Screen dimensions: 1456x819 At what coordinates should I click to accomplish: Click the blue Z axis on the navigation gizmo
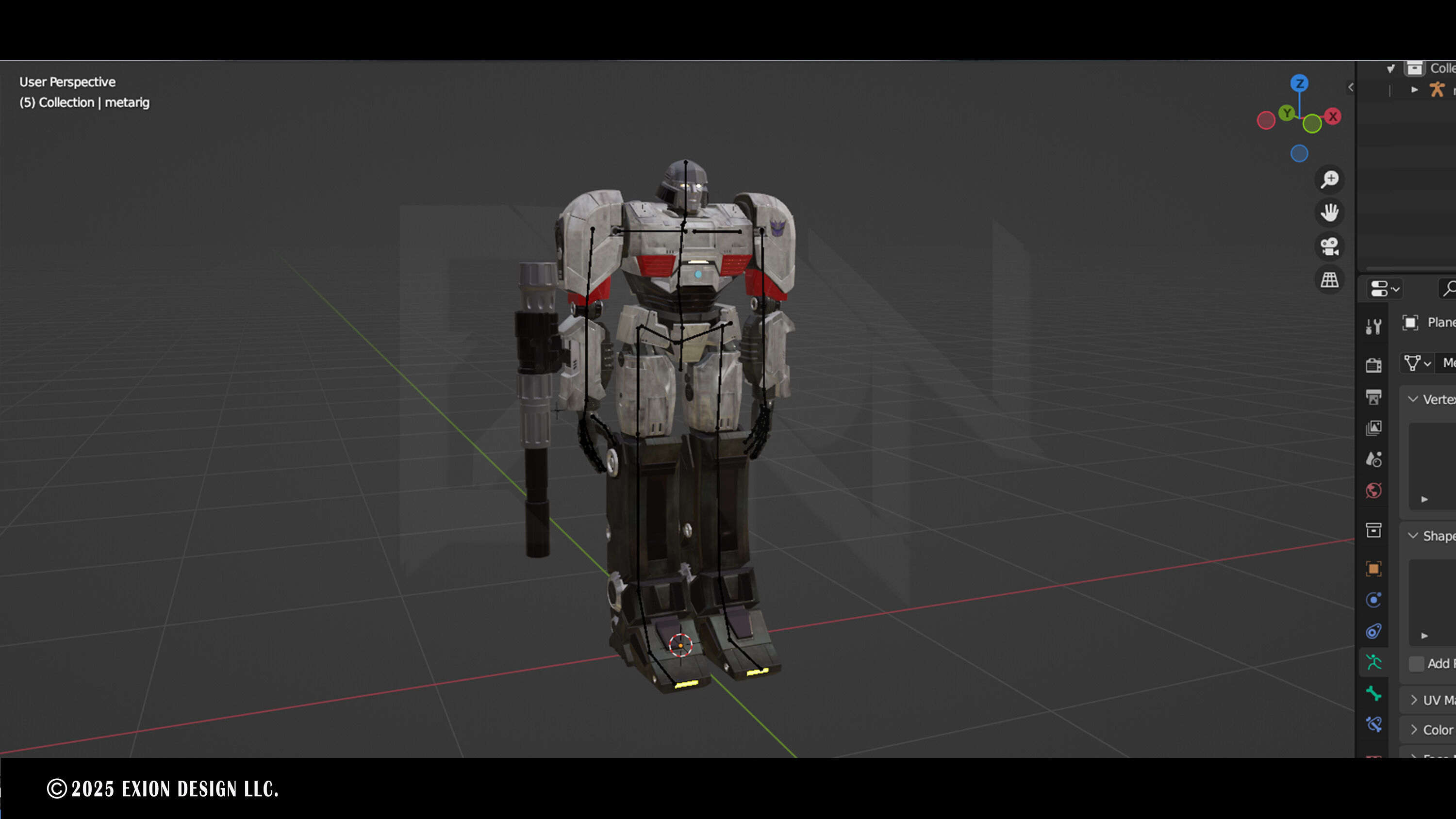1299,83
